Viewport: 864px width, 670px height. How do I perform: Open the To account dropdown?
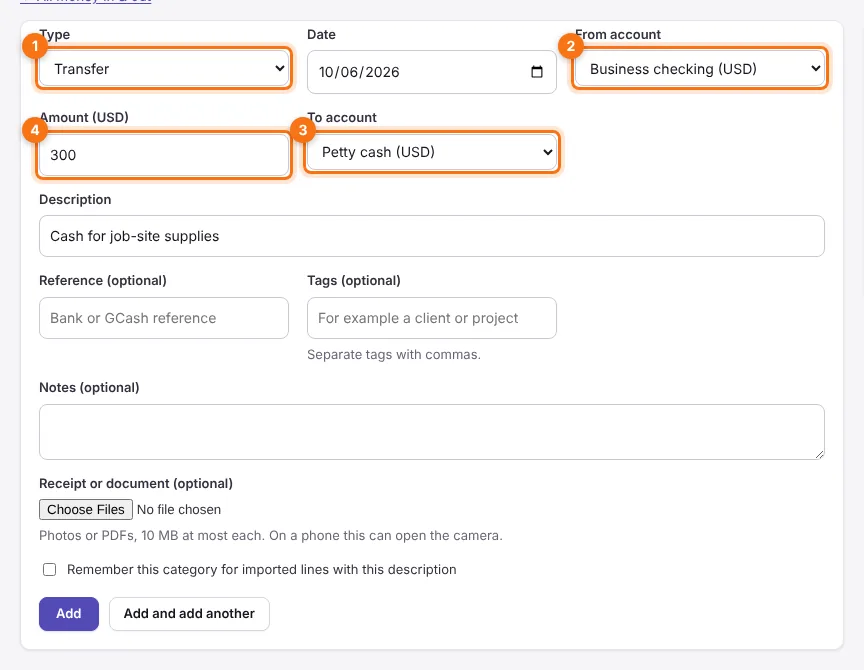pyautogui.click(x=431, y=152)
